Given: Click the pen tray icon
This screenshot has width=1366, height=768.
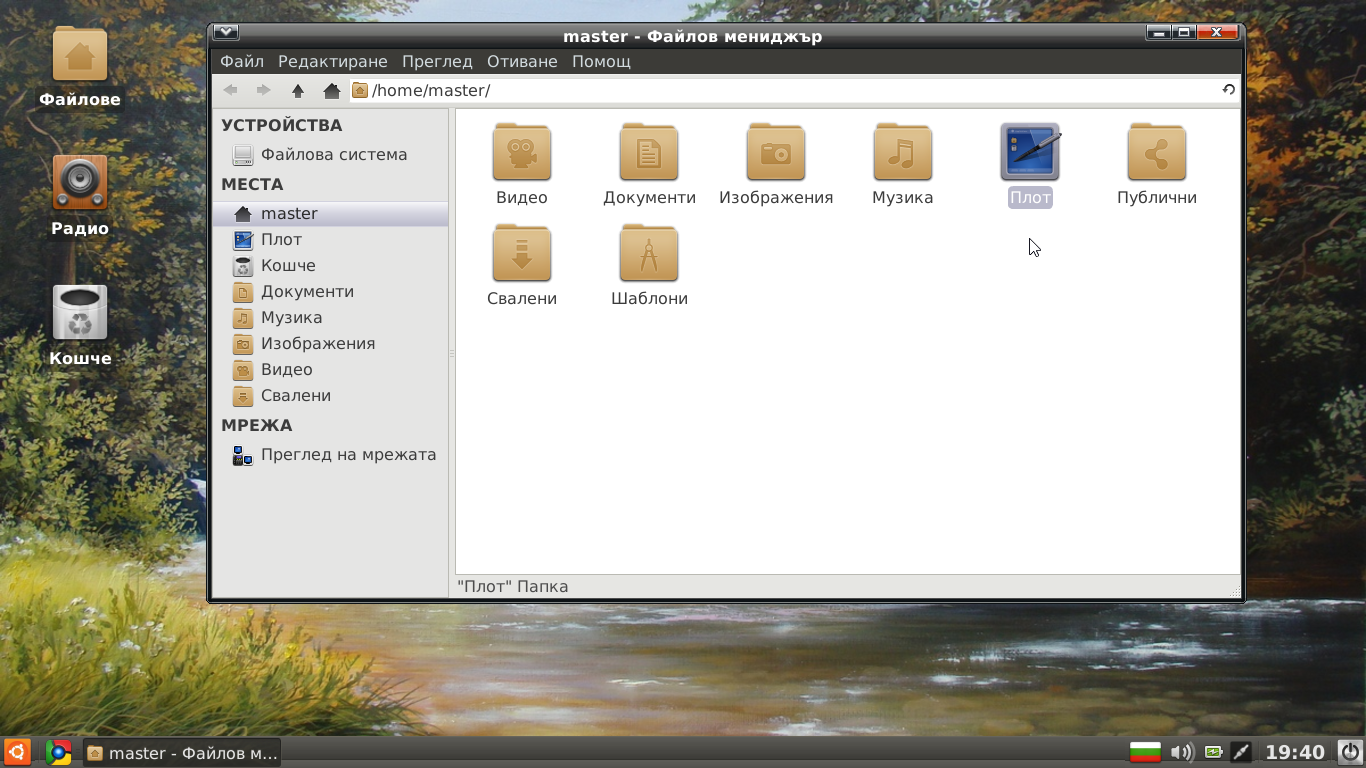Looking at the screenshot, I should coord(1241,753).
